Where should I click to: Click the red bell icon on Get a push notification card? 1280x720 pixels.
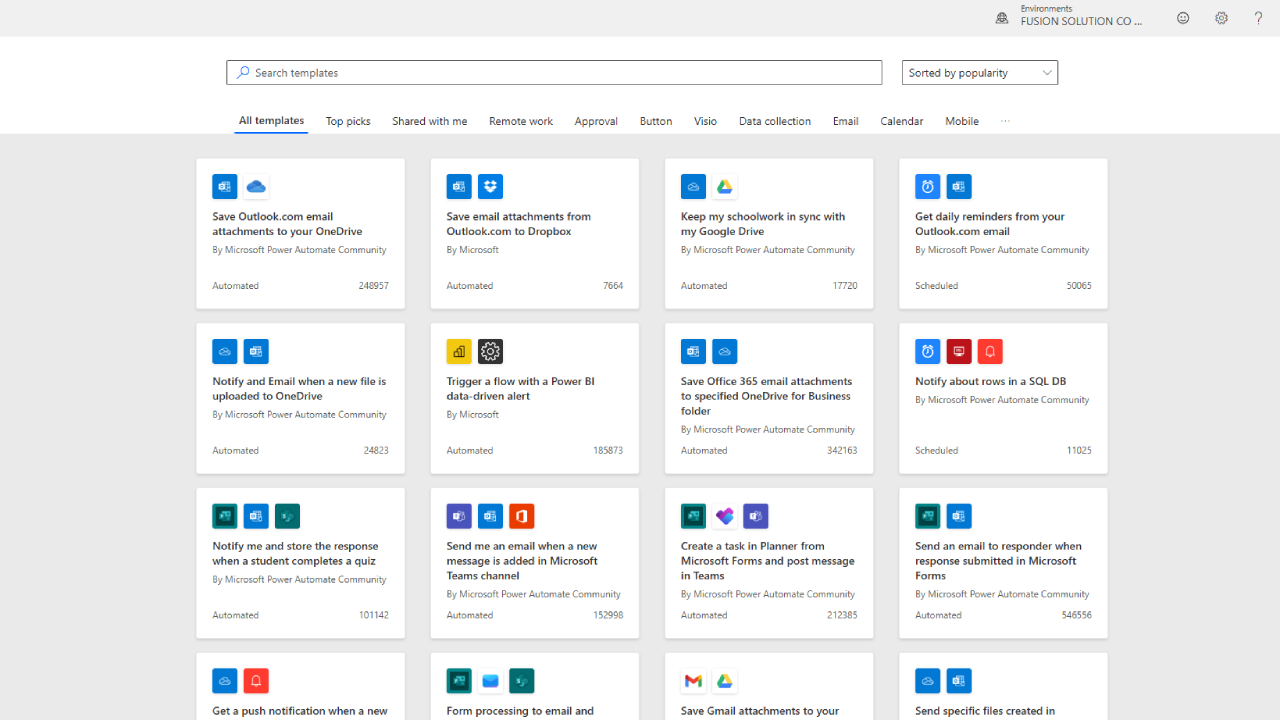pos(256,681)
